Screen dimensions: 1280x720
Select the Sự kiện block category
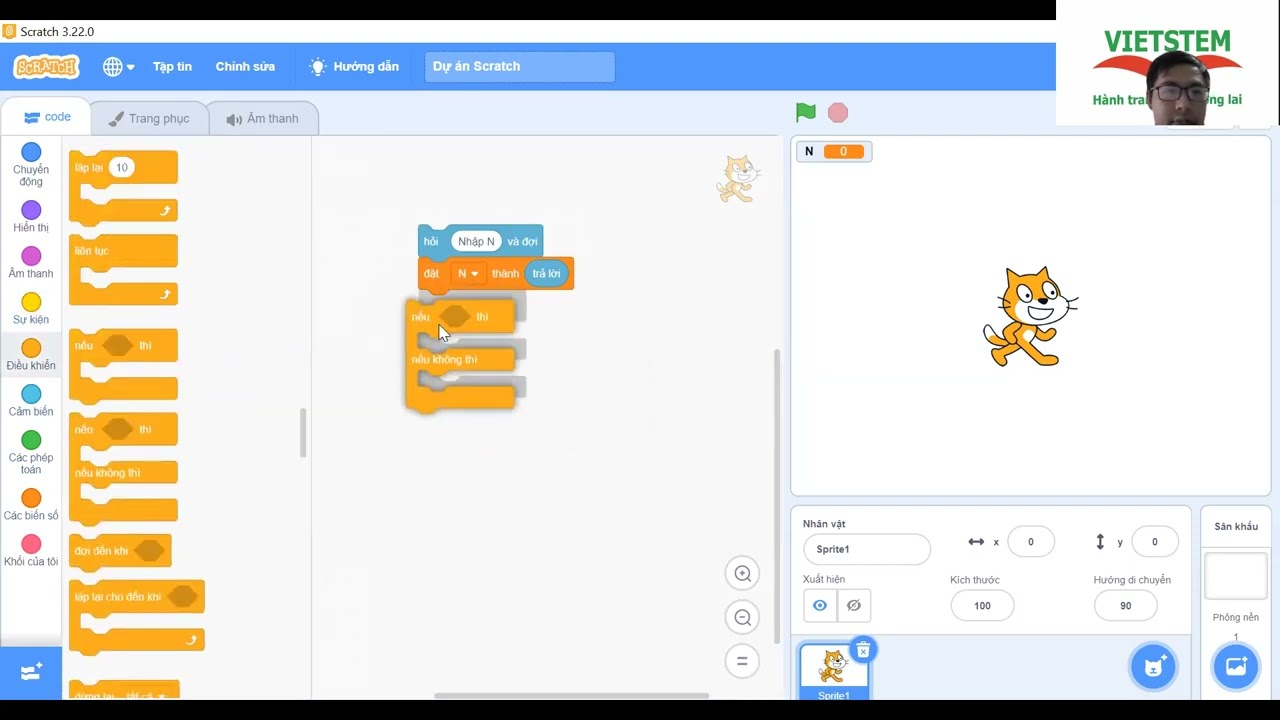(x=31, y=309)
